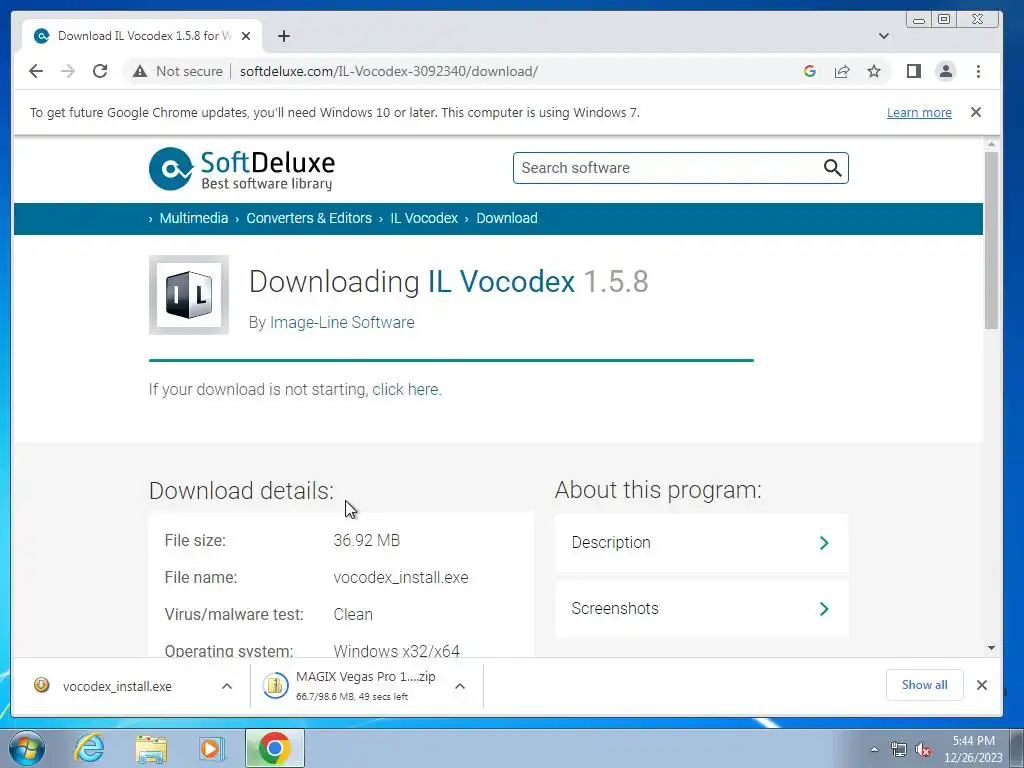Open the Chrome three-dot menu
The image size is (1024, 768).
978,71
